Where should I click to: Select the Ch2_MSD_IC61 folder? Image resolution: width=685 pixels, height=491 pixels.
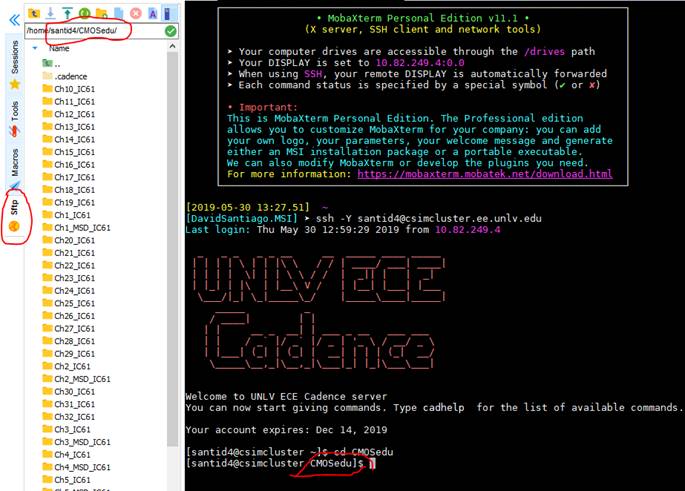click(x=76, y=379)
